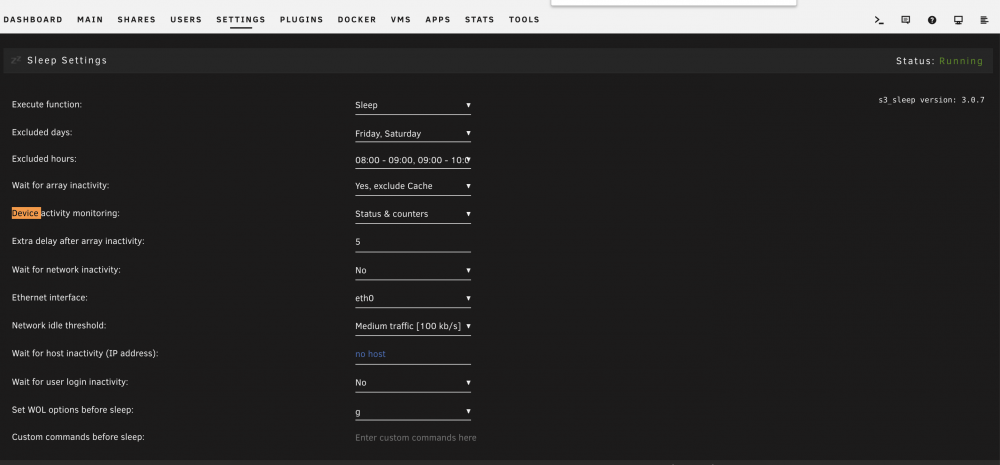Screen dimensions: 1000x465
Task: Toggle the help question mark icon
Action: 932,20
